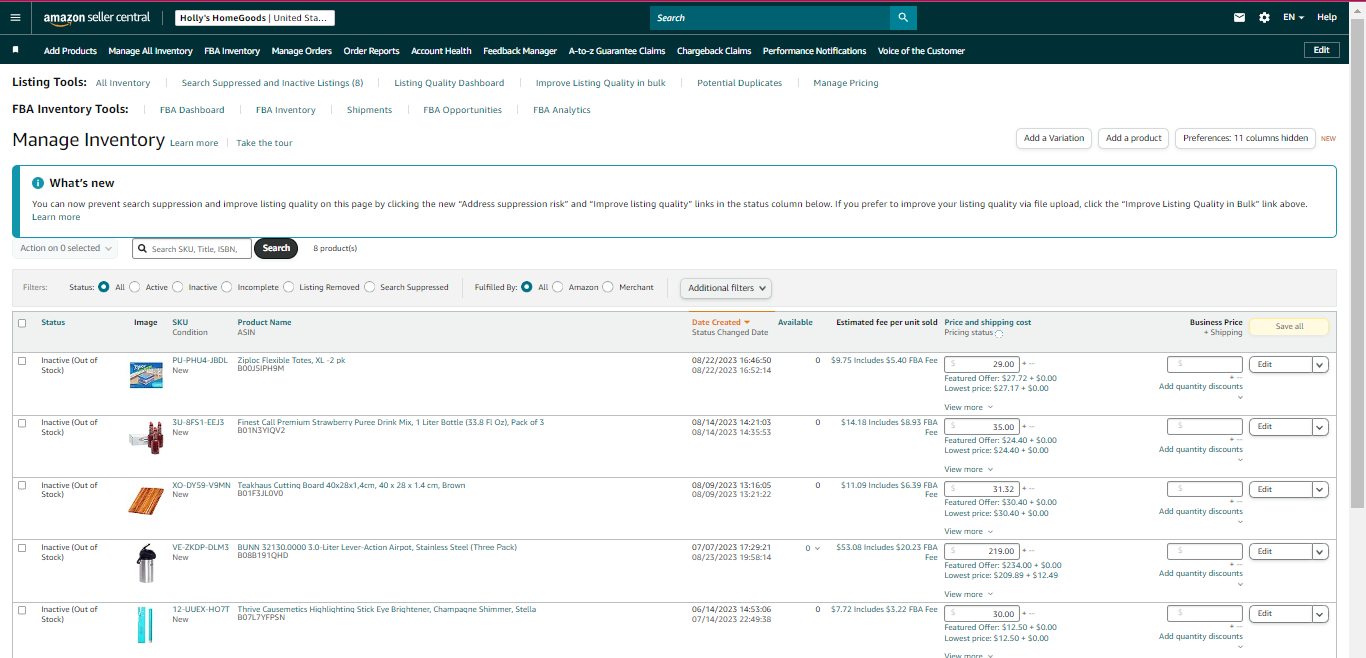Viewport: 1366px width, 658px height.
Task: Open the EN language dropdown
Action: click(1294, 18)
